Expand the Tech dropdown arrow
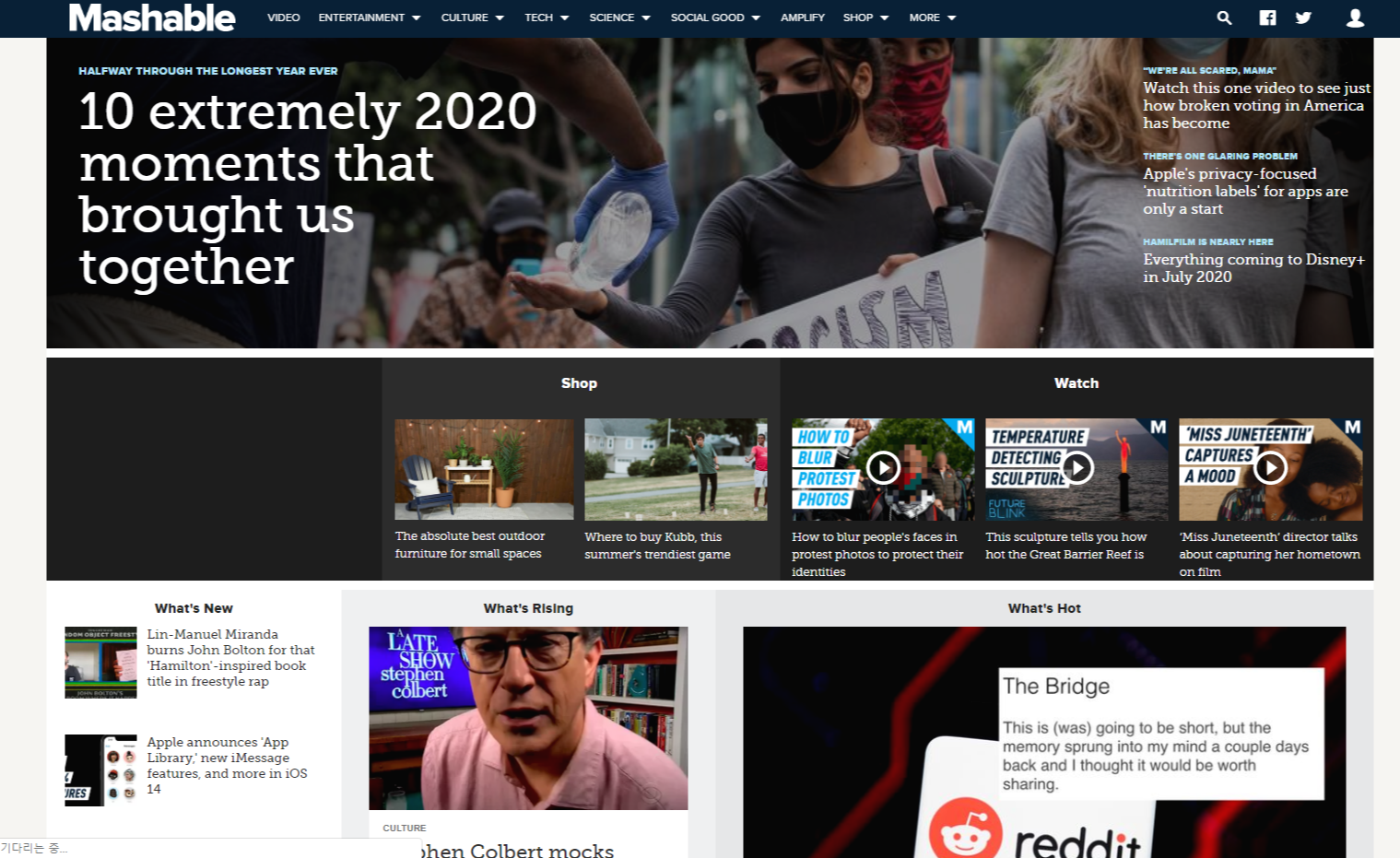 pos(565,18)
